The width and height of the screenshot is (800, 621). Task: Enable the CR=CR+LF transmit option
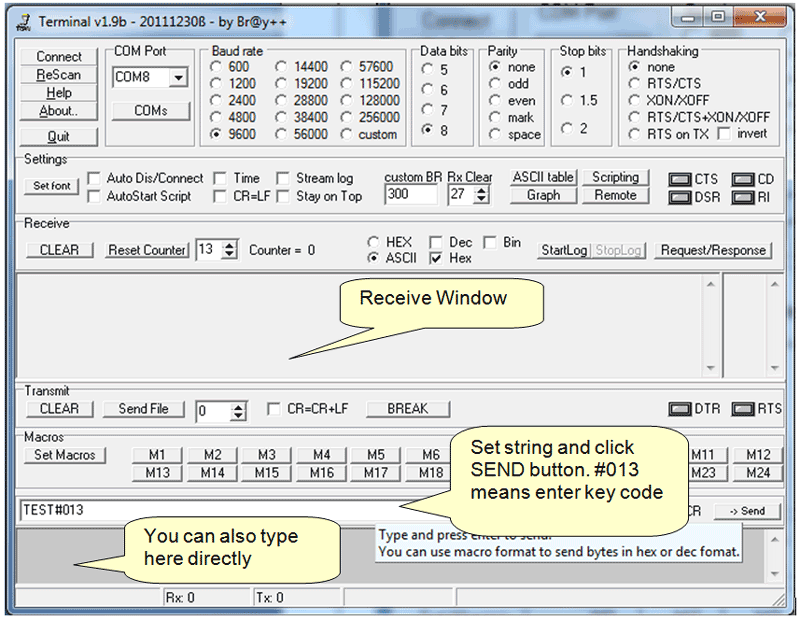(274, 408)
